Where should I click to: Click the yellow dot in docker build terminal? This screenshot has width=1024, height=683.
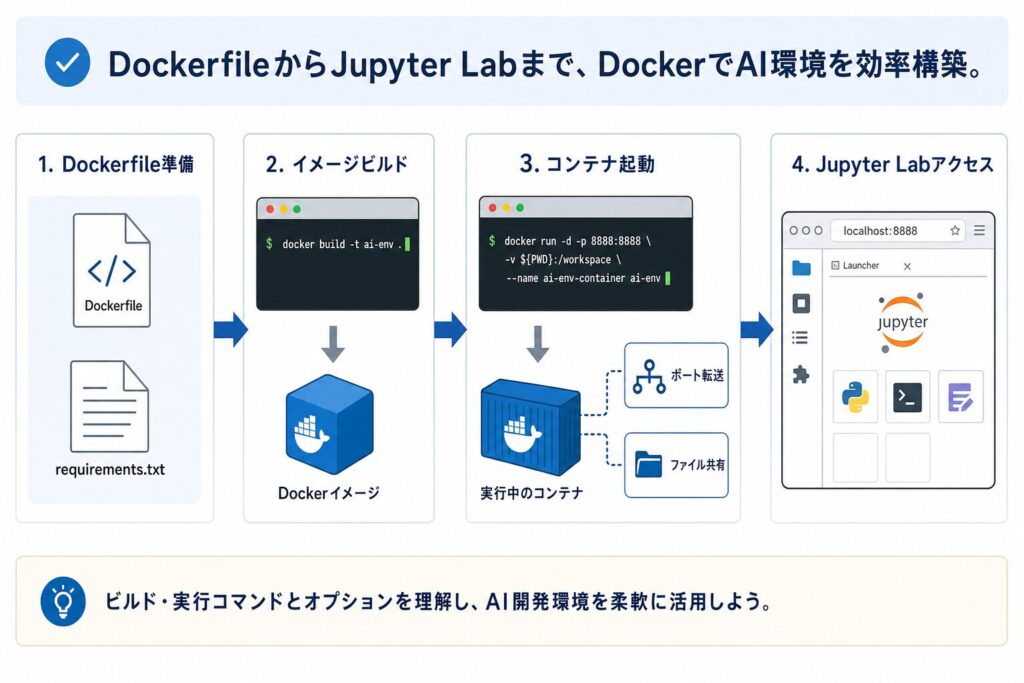pos(283,209)
